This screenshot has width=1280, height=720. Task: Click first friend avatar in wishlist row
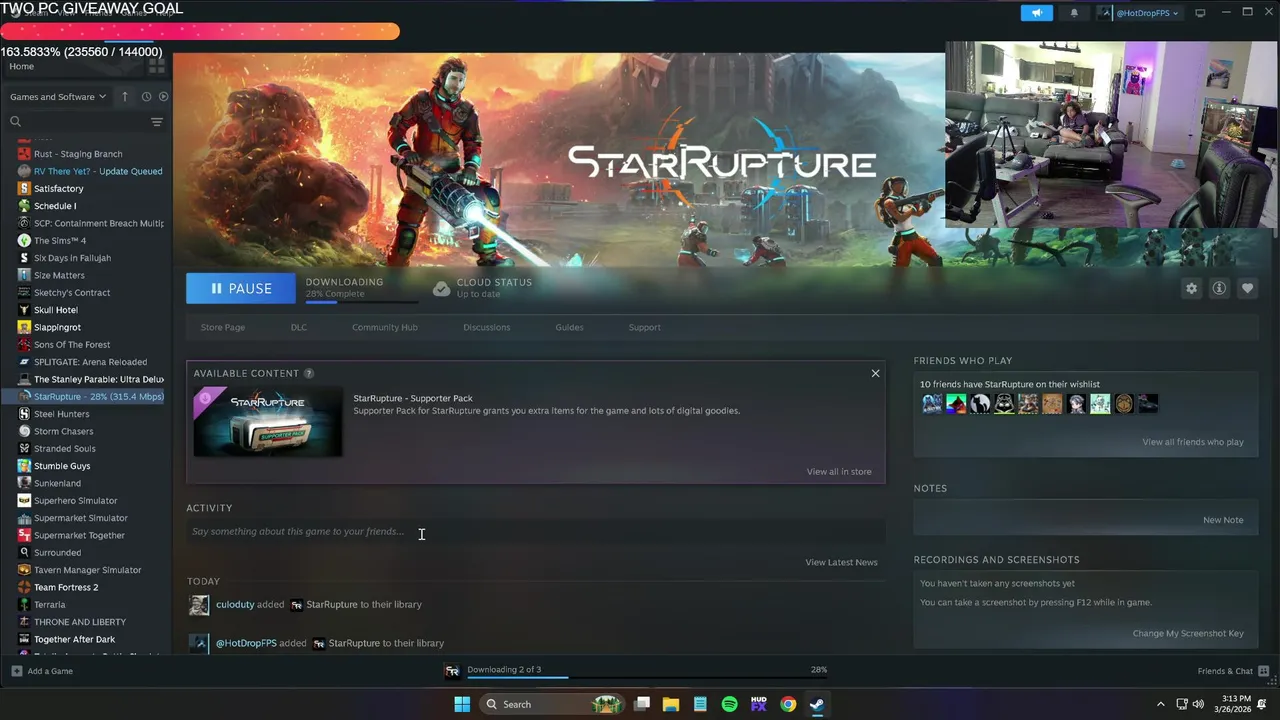point(932,404)
